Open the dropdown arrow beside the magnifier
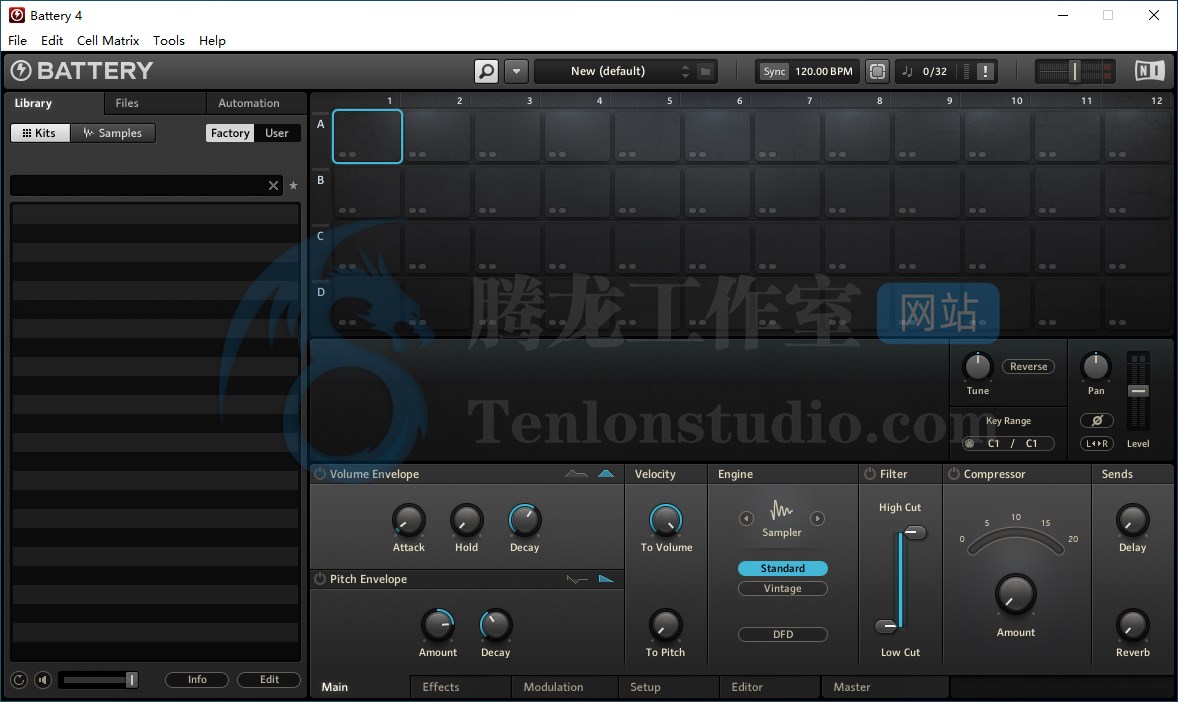Viewport: 1178px width, 702px height. click(516, 71)
